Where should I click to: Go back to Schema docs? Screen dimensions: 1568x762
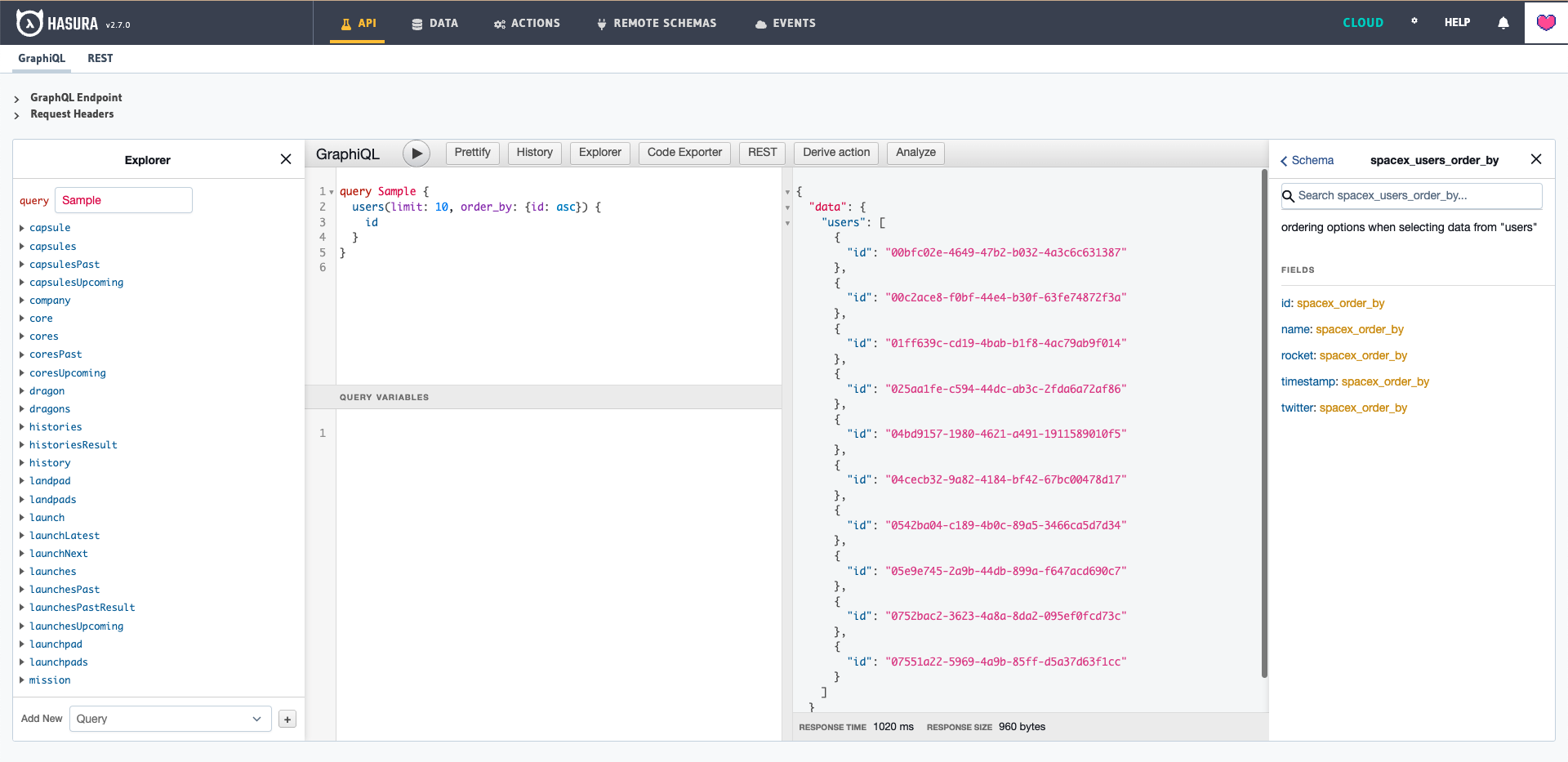(x=1307, y=160)
